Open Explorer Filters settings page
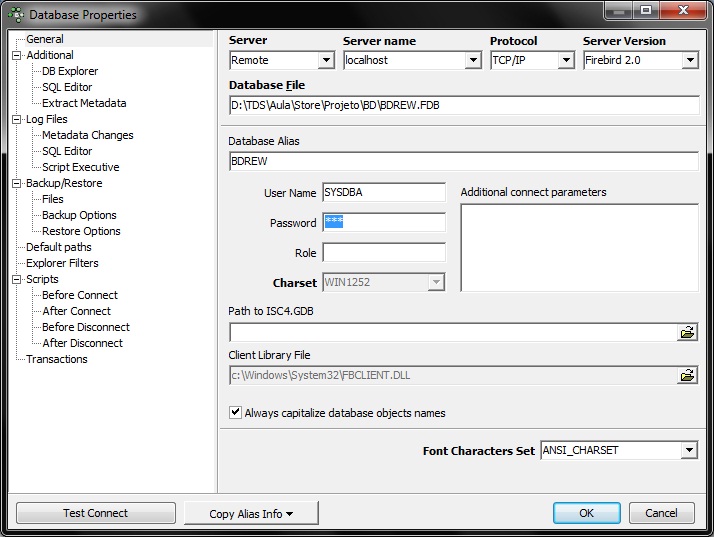714x537 pixels. [x=62, y=263]
